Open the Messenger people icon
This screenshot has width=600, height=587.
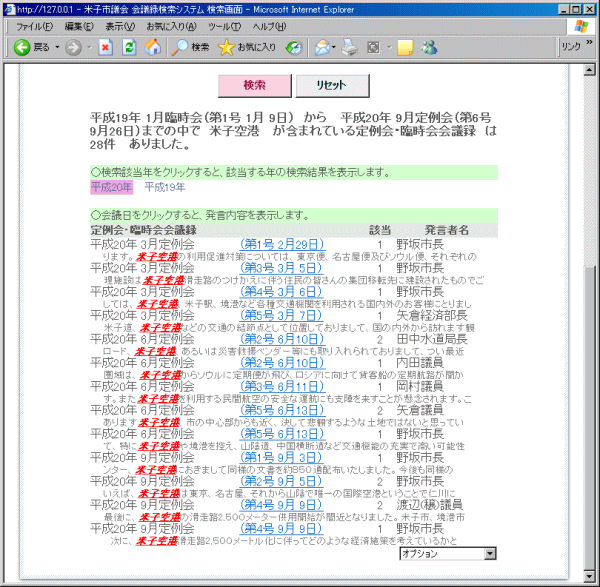click(429, 47)
